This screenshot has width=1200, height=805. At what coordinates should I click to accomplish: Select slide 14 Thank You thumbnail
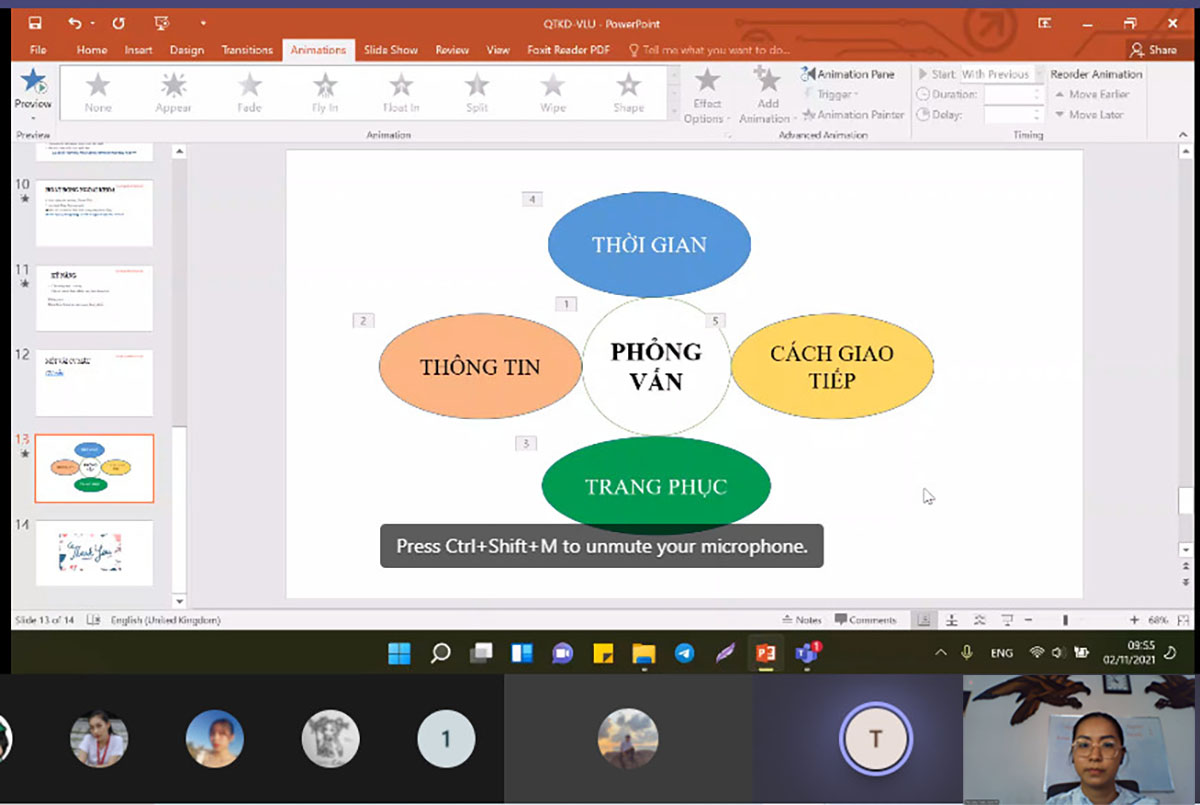94,553
